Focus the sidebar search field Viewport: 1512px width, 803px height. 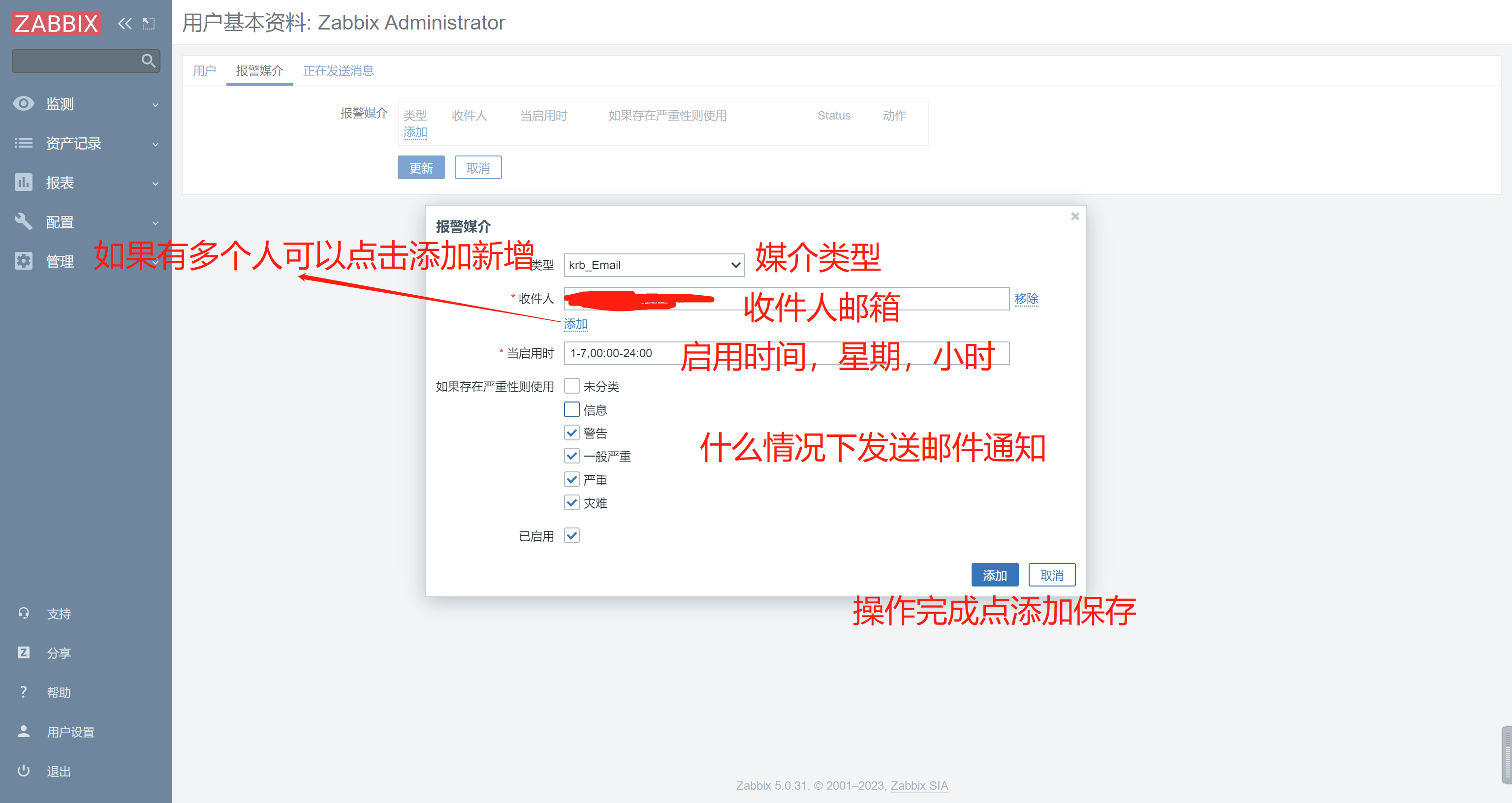86,61
